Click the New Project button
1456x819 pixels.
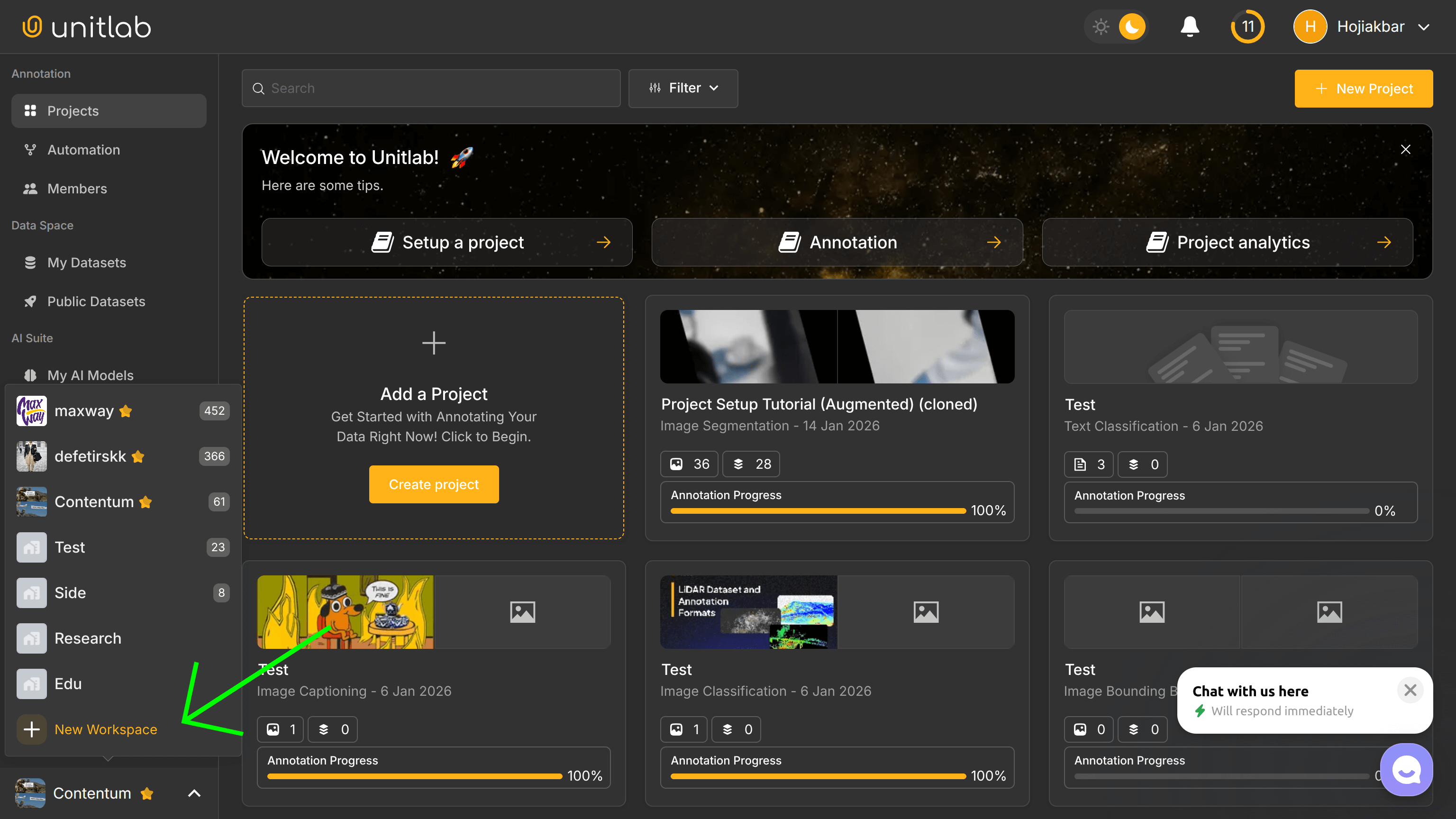tap(1364, 88)
